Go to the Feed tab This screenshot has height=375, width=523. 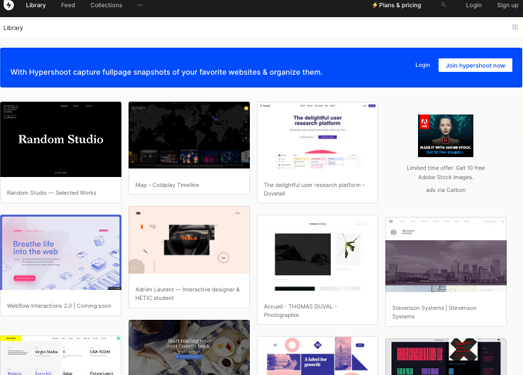click(68, 5)
